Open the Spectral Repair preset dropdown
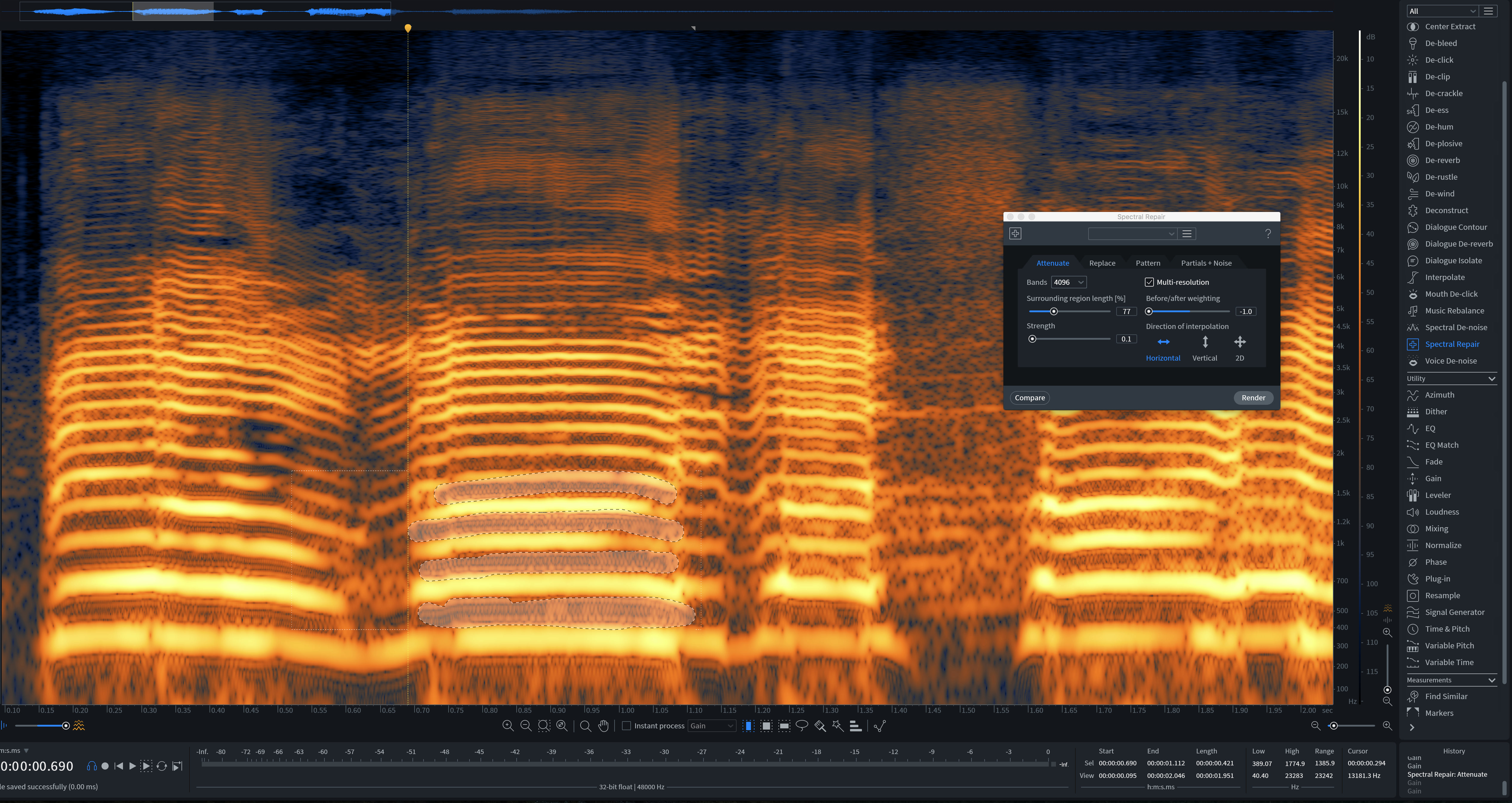The width and height of the screenshot is (1512, 803). pyautogui.click(x=1132, y=234)
